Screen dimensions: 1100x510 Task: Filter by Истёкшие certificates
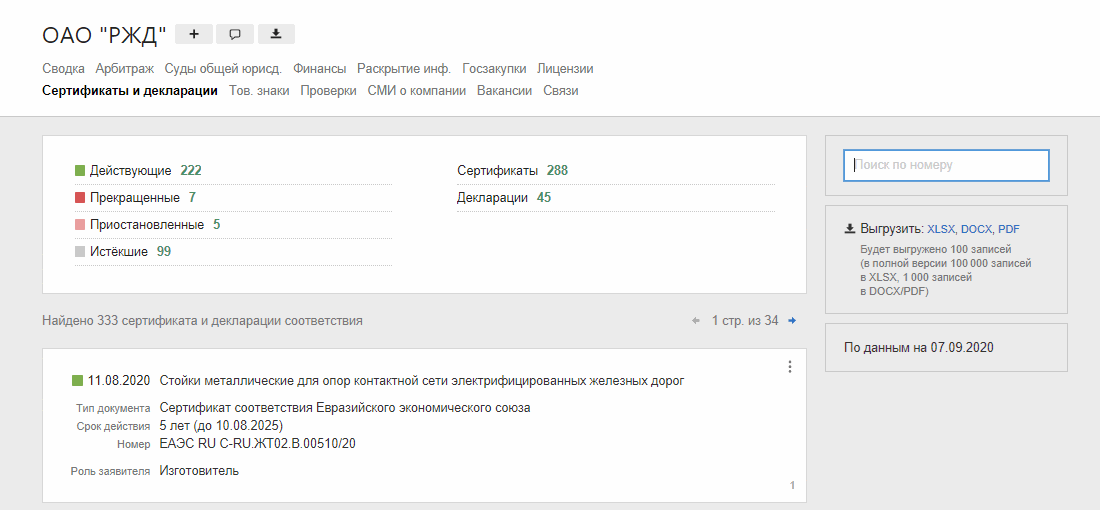click(118, 252)
